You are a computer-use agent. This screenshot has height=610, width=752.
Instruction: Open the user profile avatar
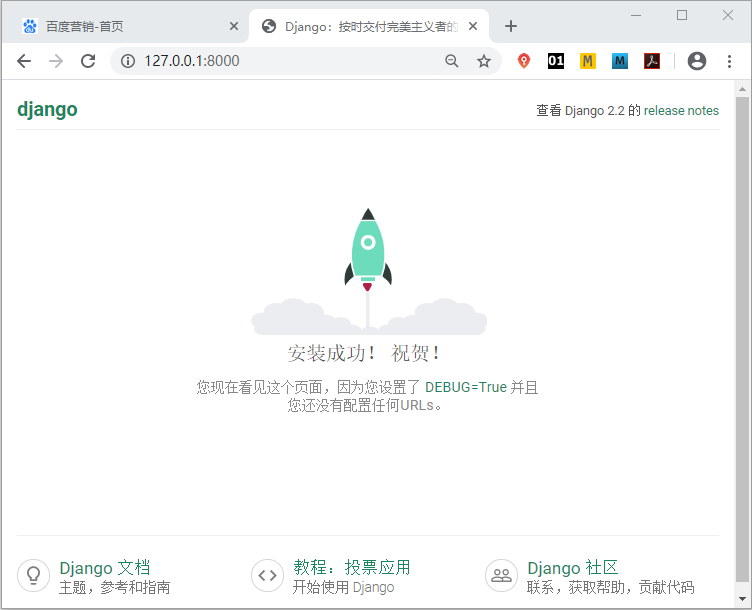tap(697, 61)
